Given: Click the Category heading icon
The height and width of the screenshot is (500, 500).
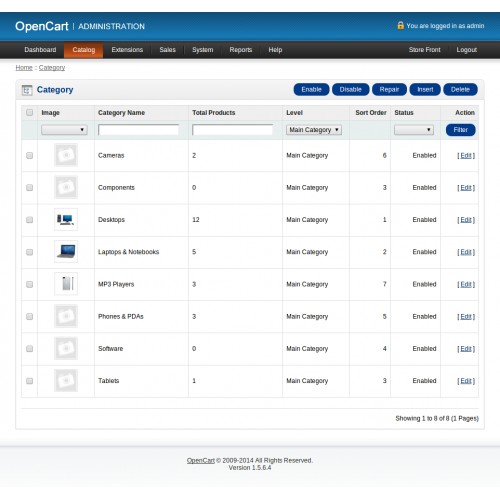Looking at the screenshot, I should point(27,90).
